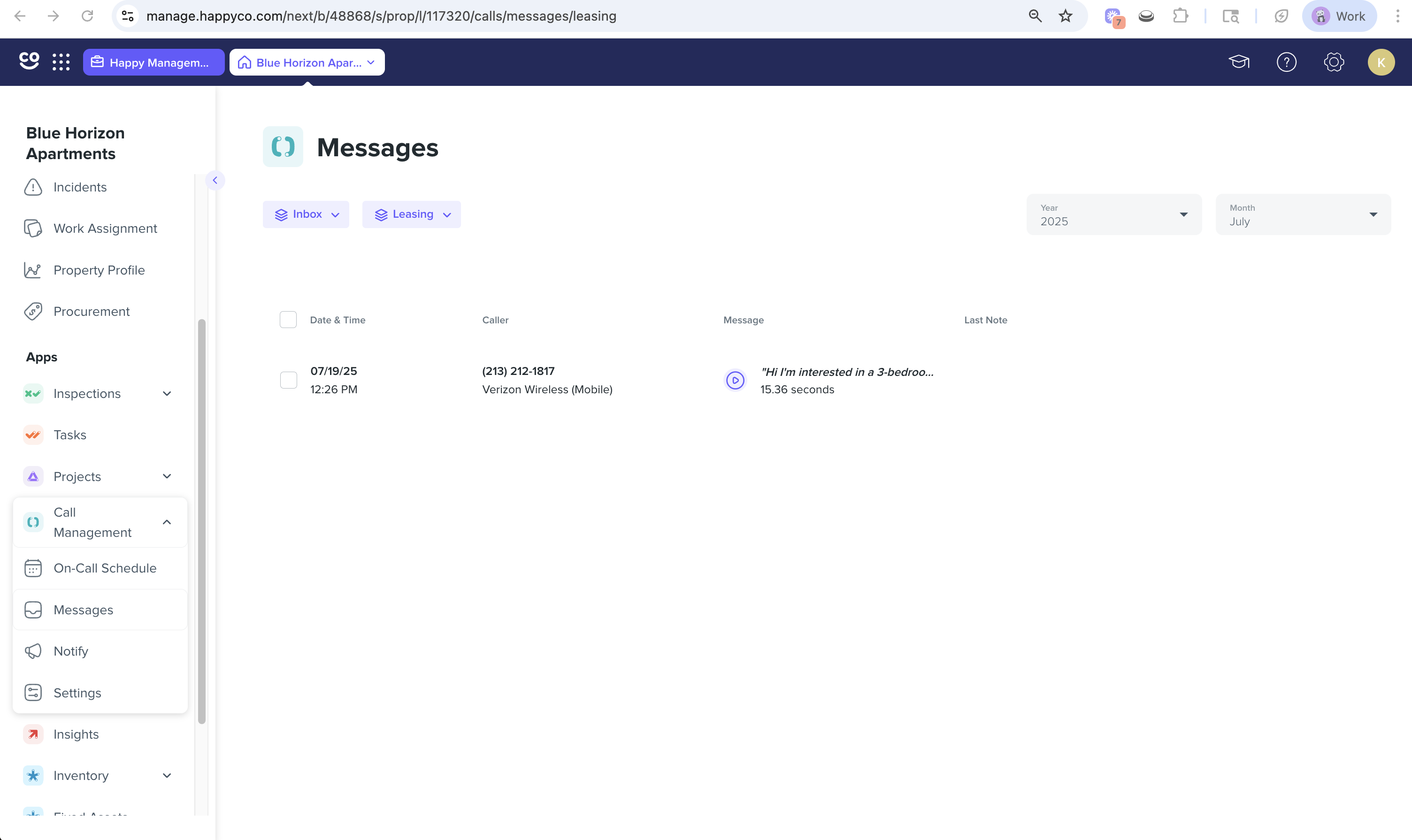
Task: Expand the Inventory submenu chevron
Action: coord(167,775)
